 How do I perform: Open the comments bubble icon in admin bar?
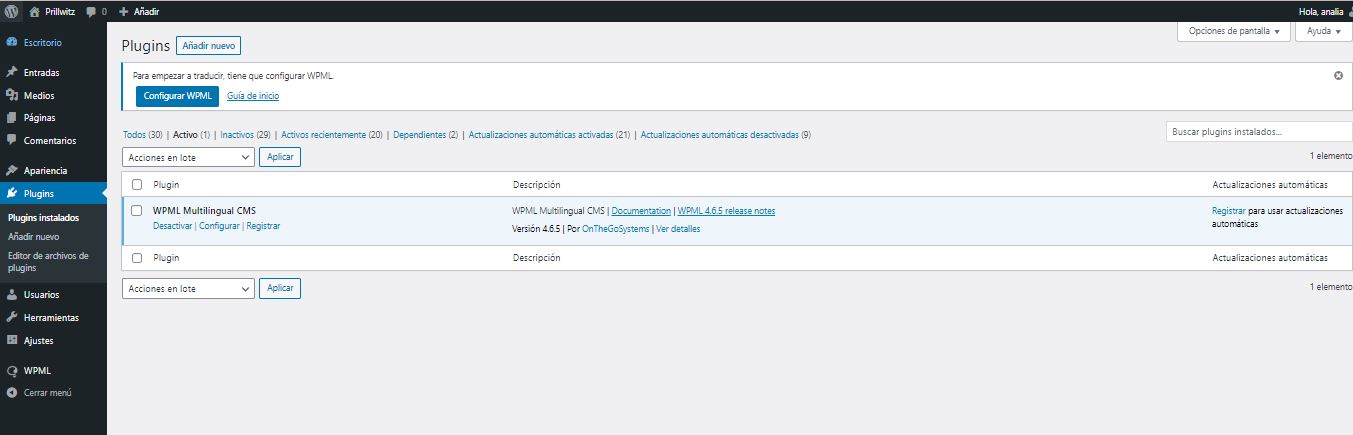(91, 12)
